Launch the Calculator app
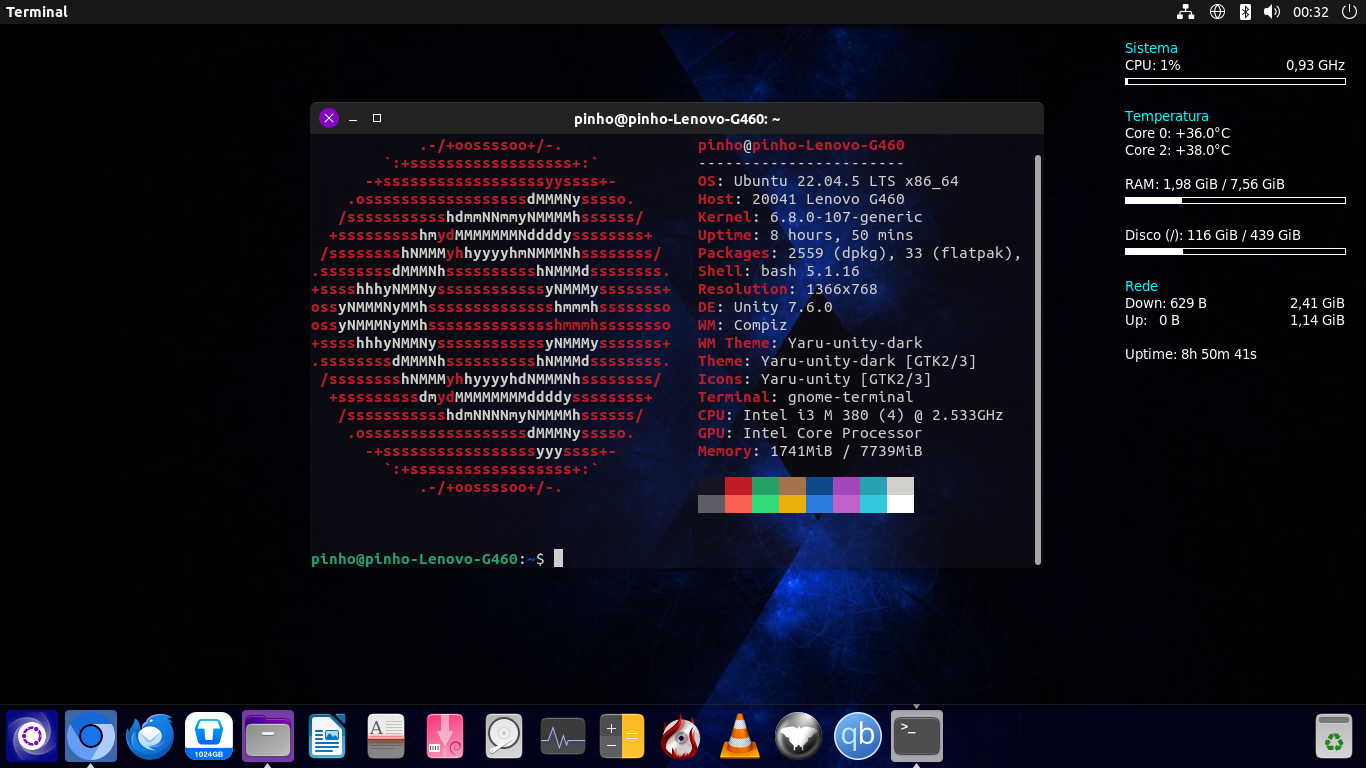1366x768 pixels. 621,737
